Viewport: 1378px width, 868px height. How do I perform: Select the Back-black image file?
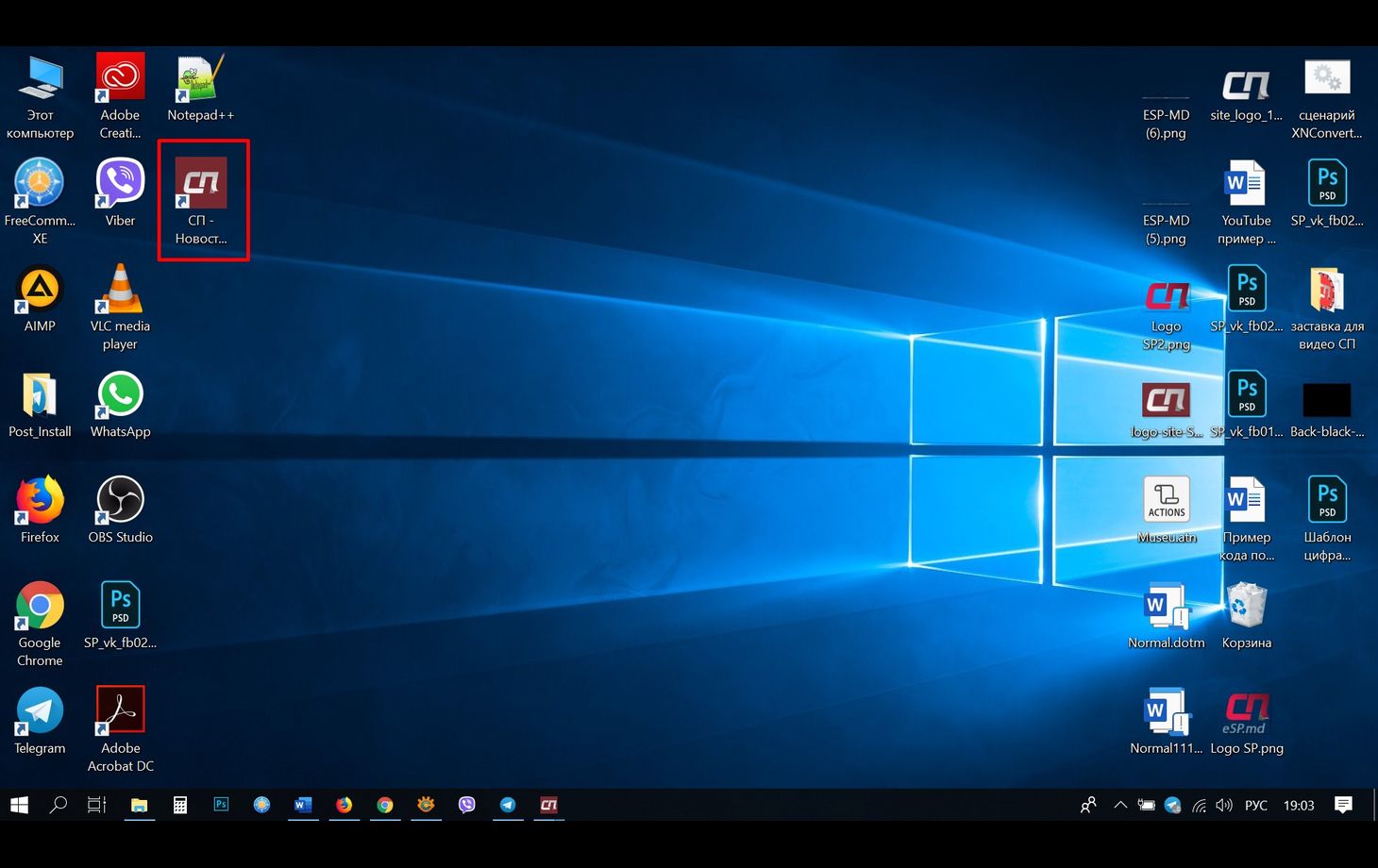[1326, 410]
